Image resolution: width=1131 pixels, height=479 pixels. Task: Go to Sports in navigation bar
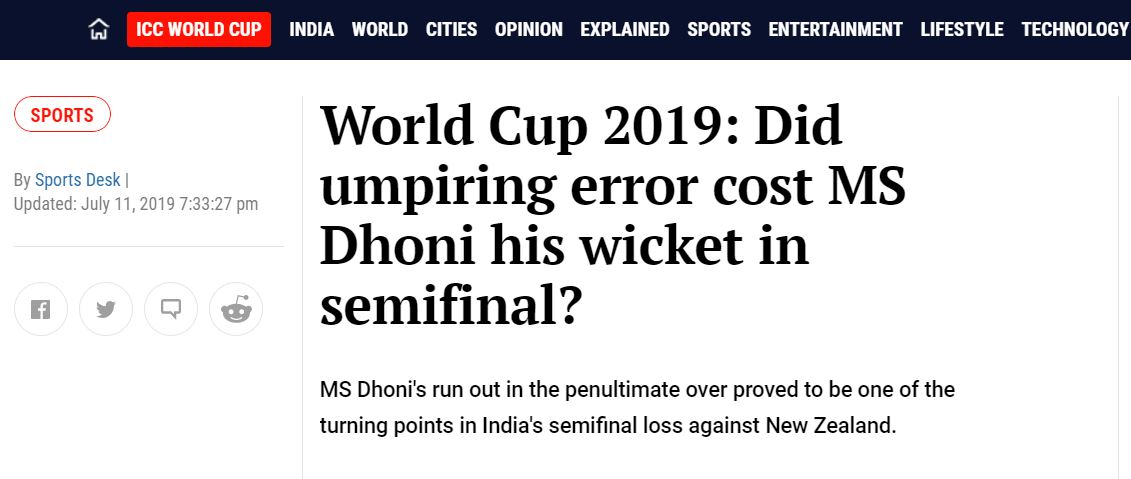click(x=719, y=30)
